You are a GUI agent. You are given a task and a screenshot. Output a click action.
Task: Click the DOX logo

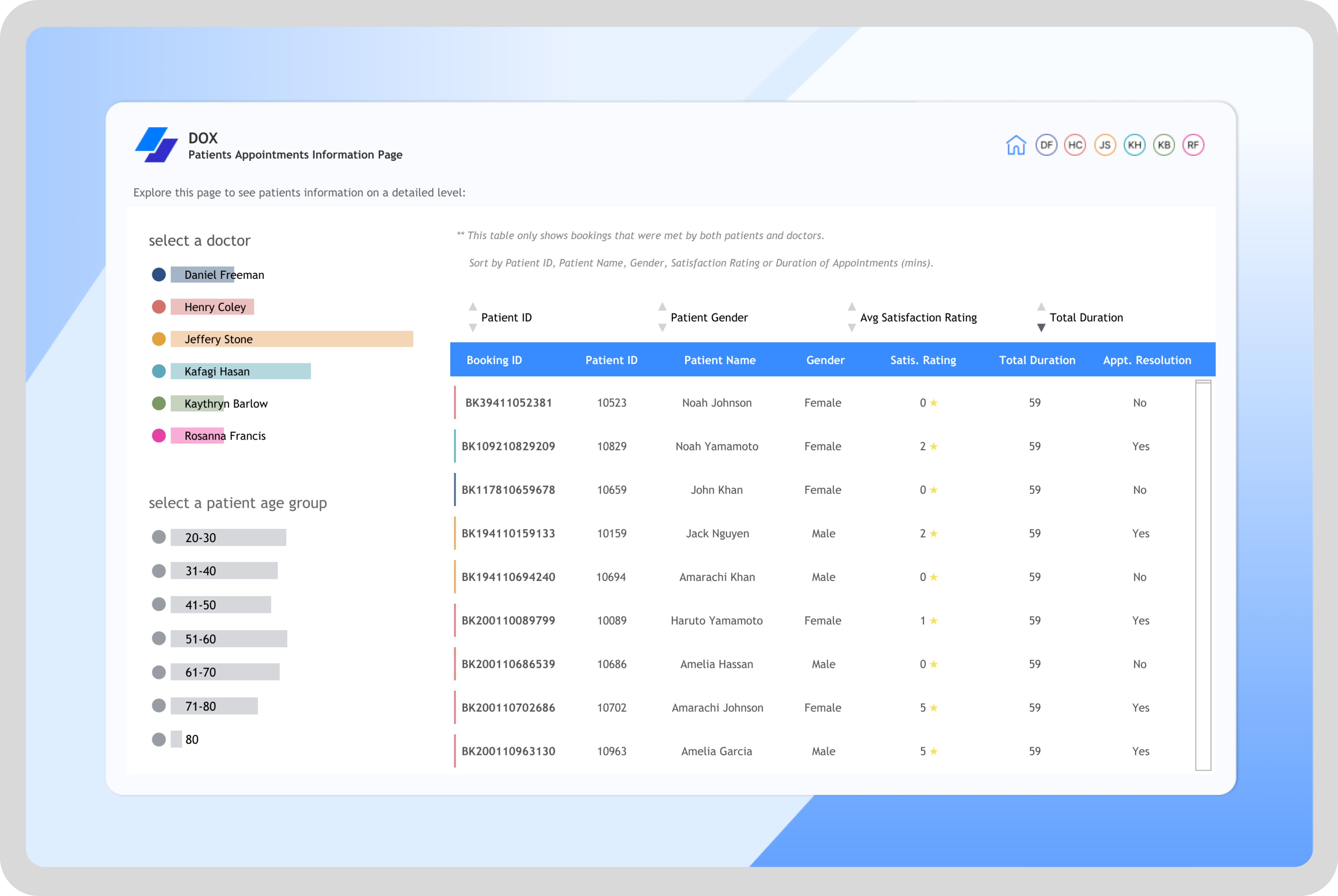(156, 144)
